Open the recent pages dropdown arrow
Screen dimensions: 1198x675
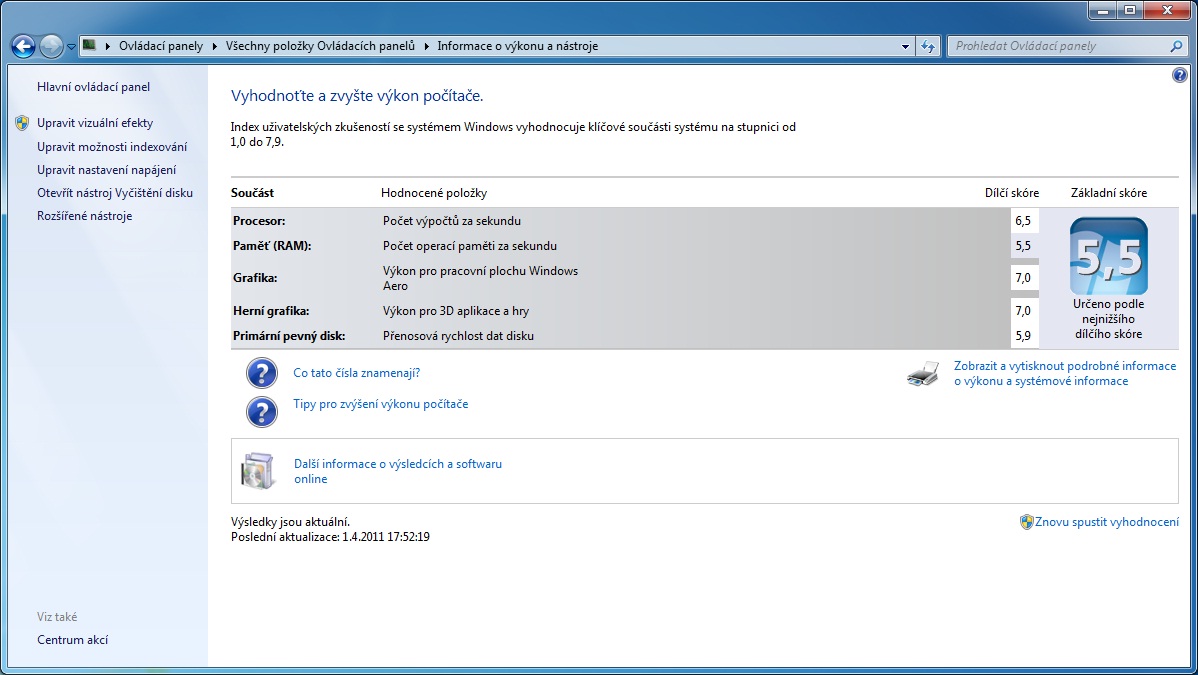point(72,46)
